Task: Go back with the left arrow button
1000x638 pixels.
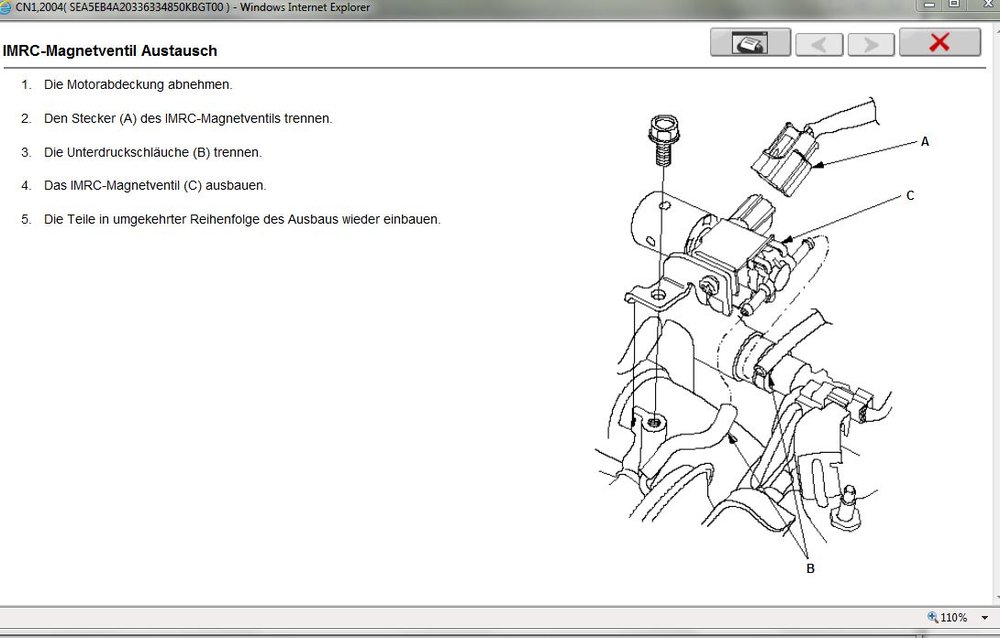Action: pyautogui.click(x=819, y=44)
